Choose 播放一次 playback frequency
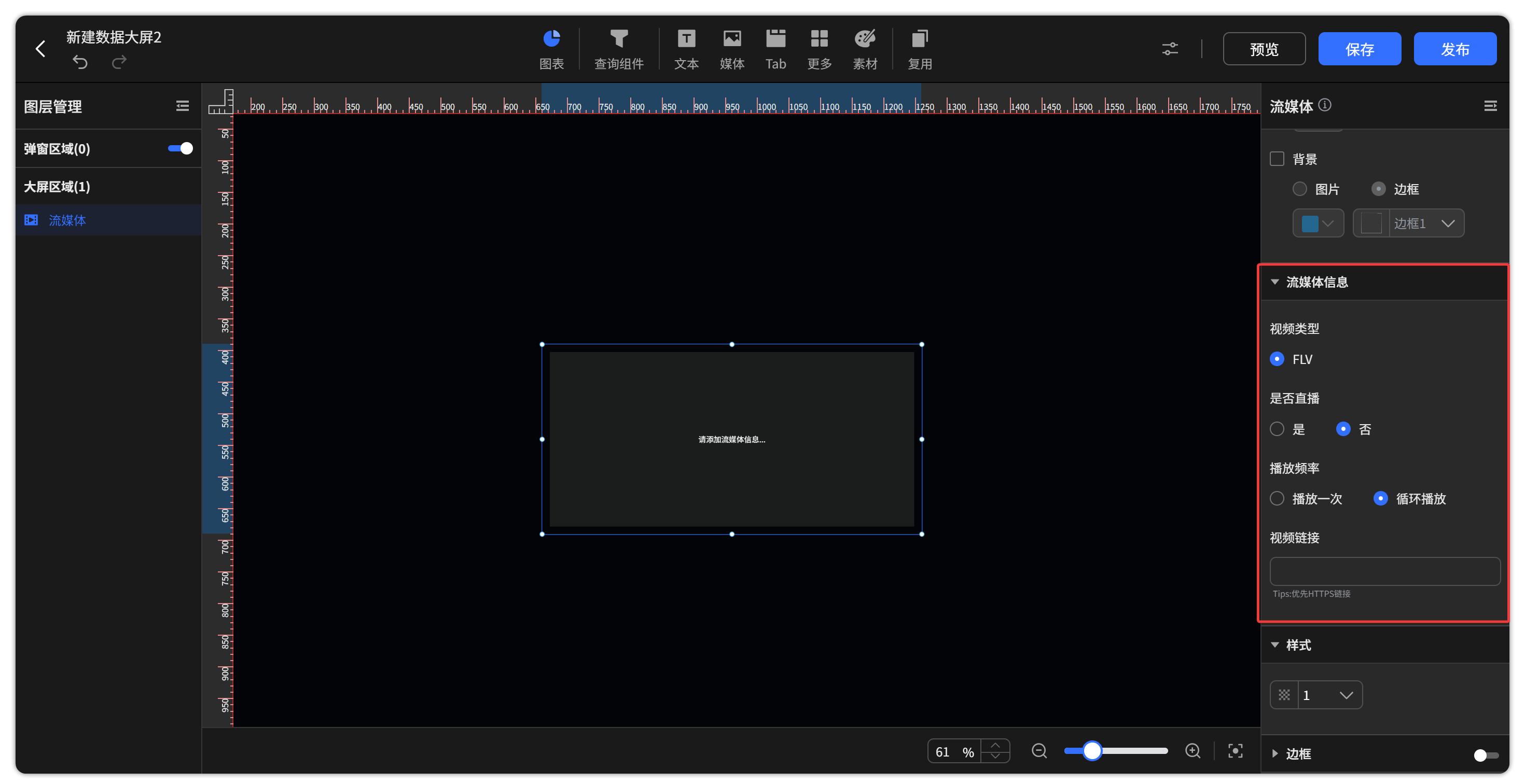1525x784 pixels. pyautogui.click(x=1277, y=499)
